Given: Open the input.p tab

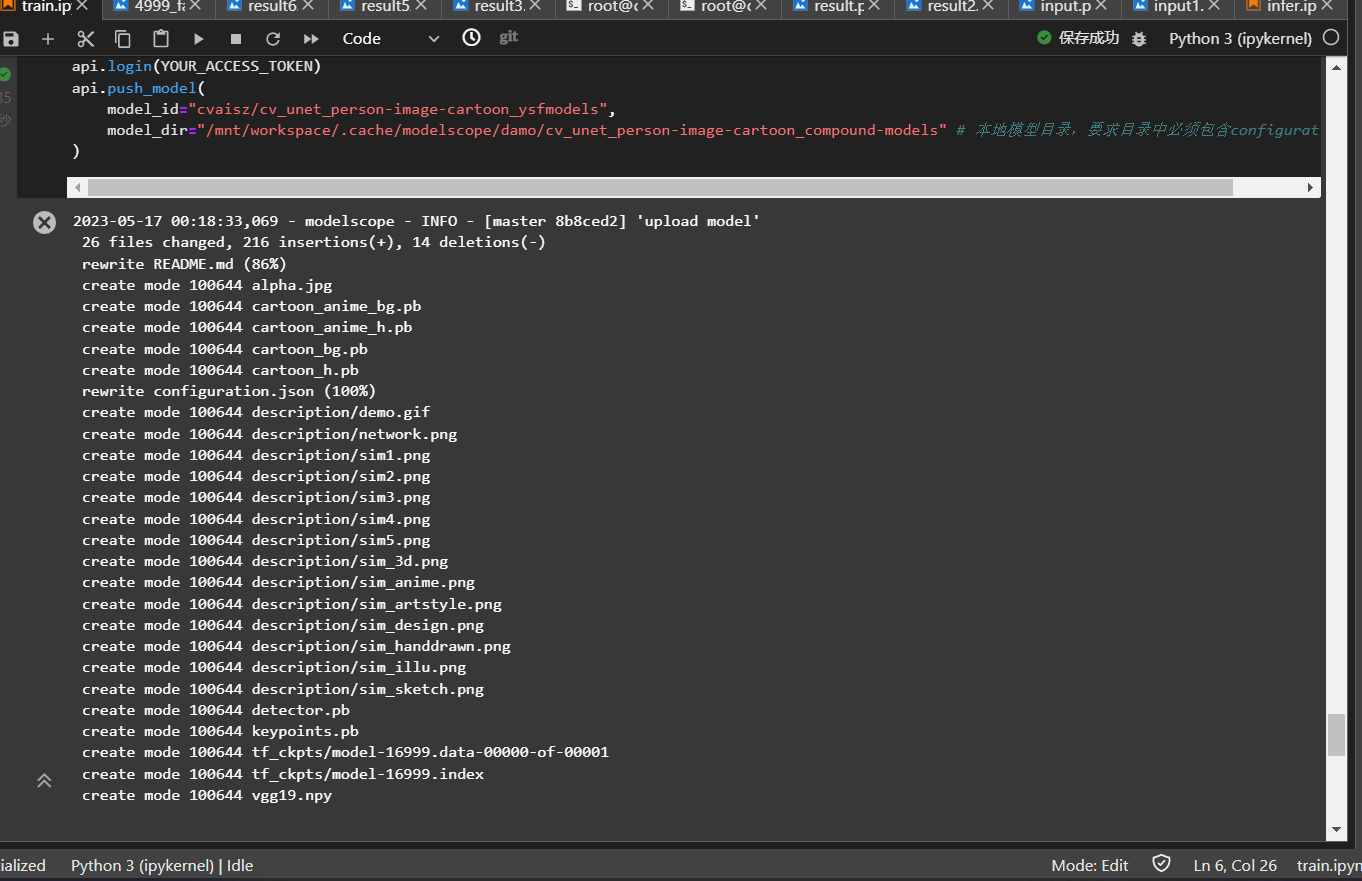Looking at the screenshot, I should pos(1064,7).
